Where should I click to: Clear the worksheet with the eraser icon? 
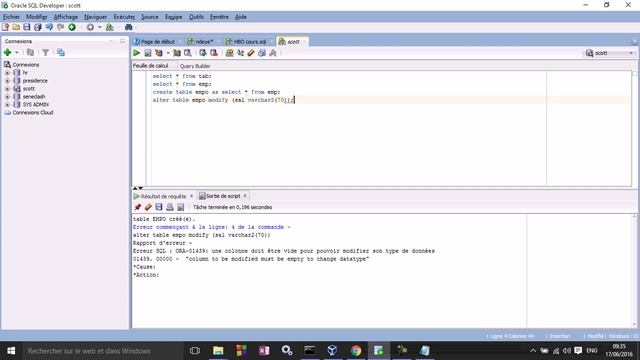coord(251,53)
